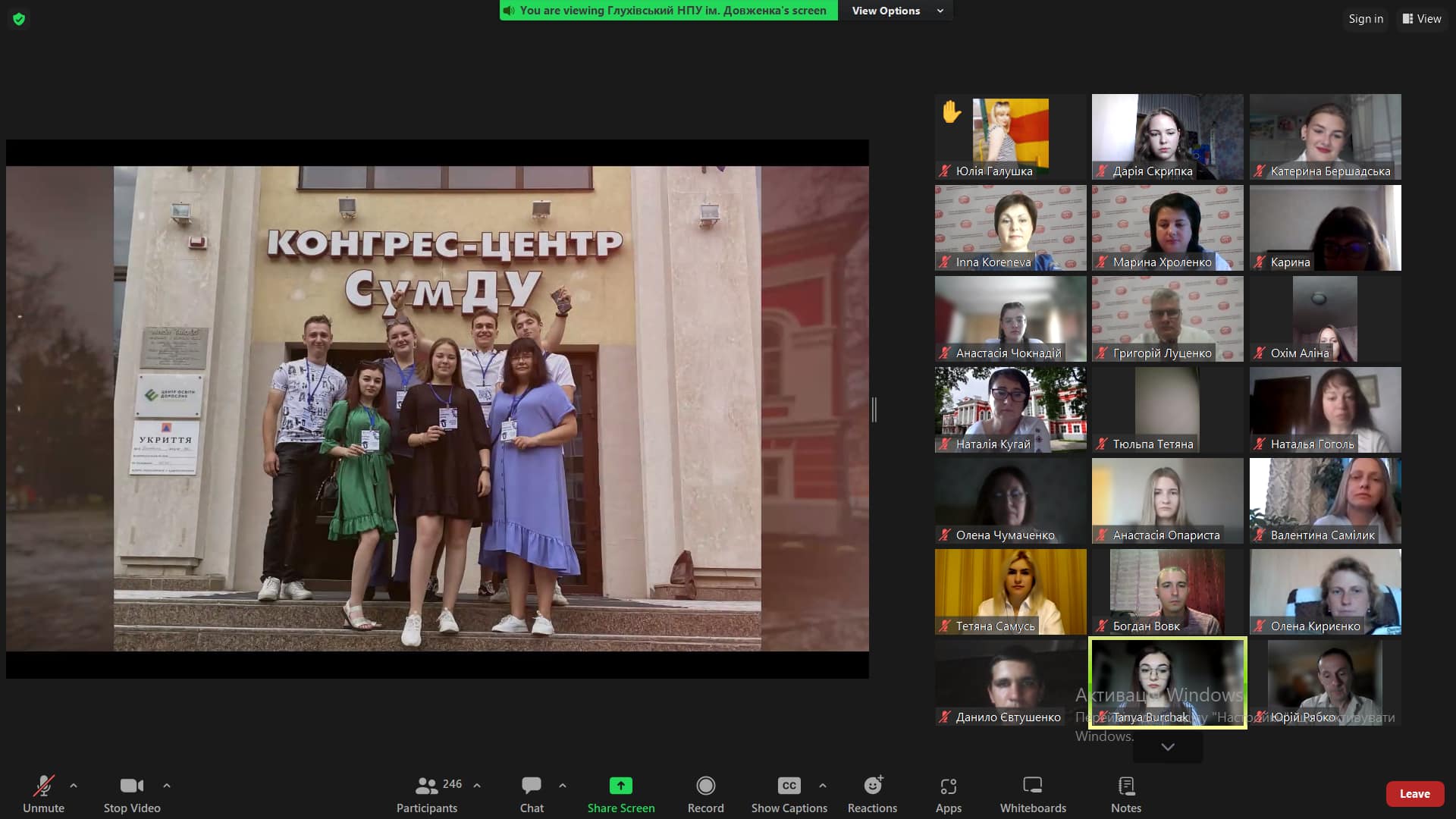Click the Leave meeting button

(1414, 793)
